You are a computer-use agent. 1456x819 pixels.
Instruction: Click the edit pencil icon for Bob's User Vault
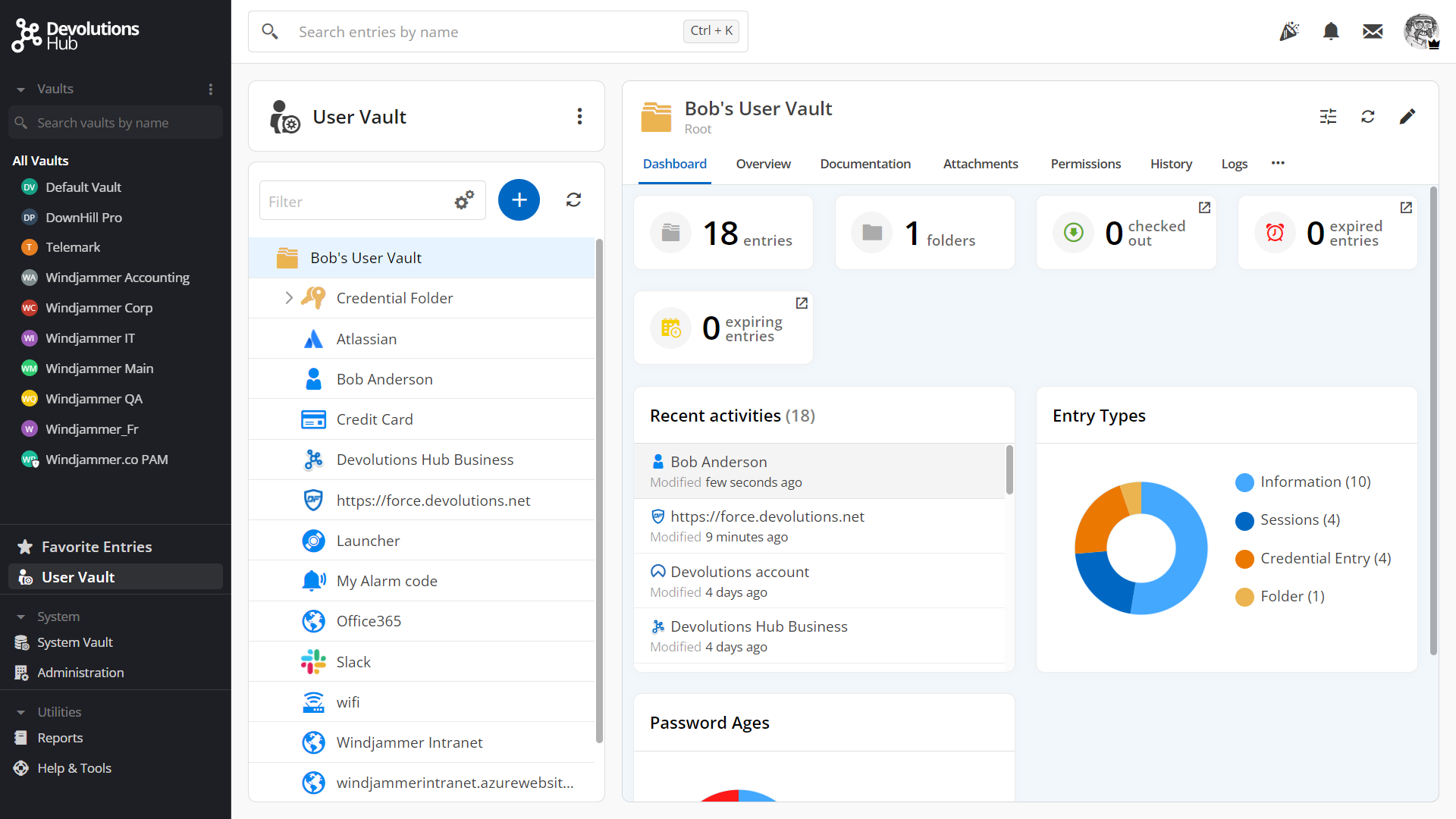pos(1407,117)
